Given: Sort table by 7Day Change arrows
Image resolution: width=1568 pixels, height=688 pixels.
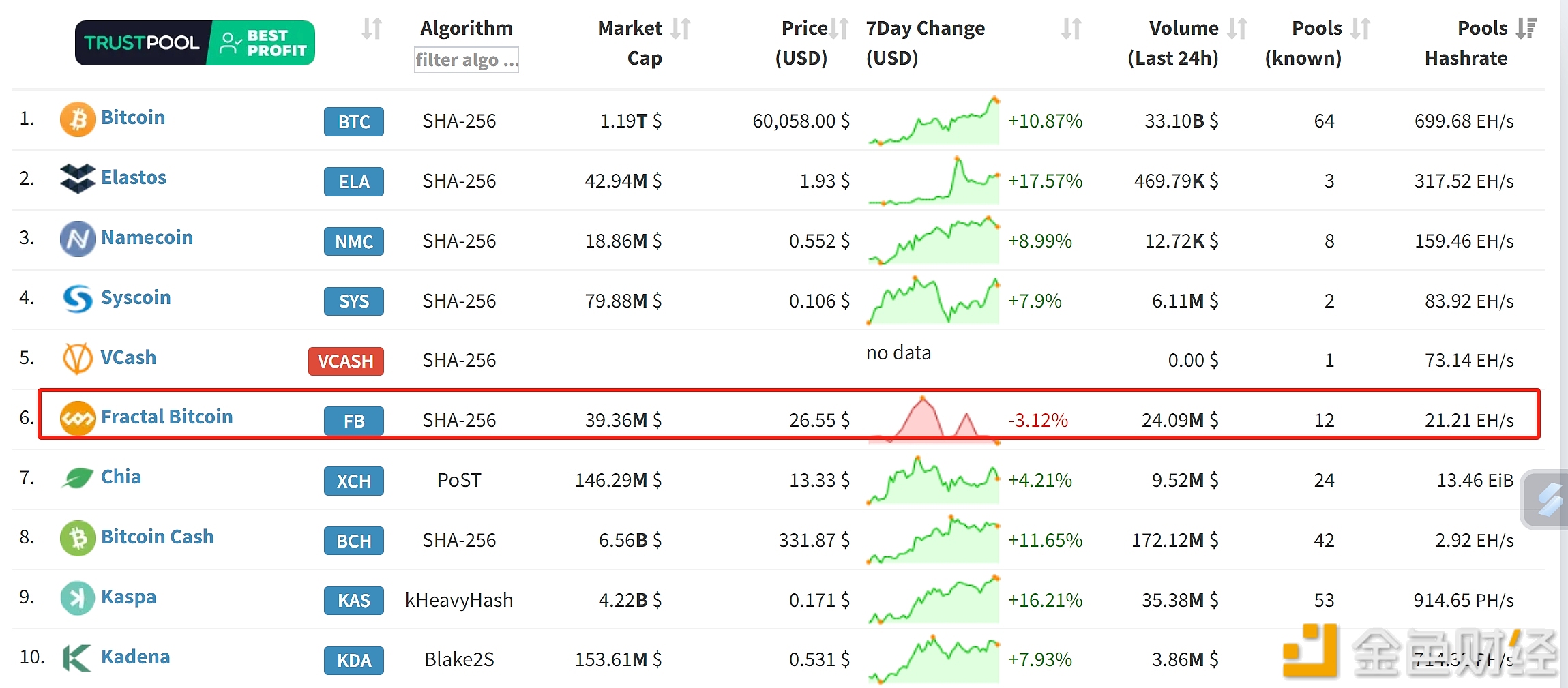Looking at the screenshot, I should point(1071,29).
